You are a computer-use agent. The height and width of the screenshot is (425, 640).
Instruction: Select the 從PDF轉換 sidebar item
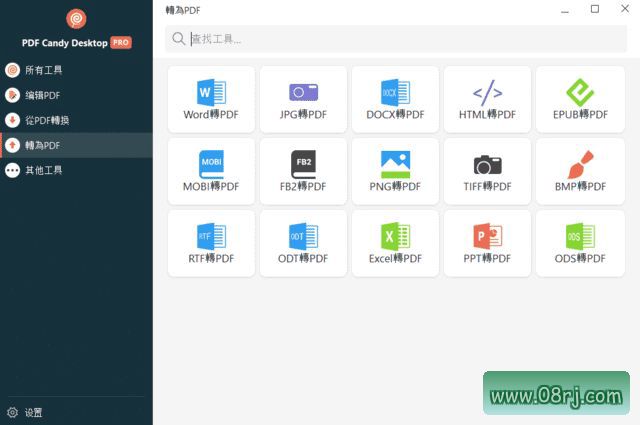[x=76, y=120]
